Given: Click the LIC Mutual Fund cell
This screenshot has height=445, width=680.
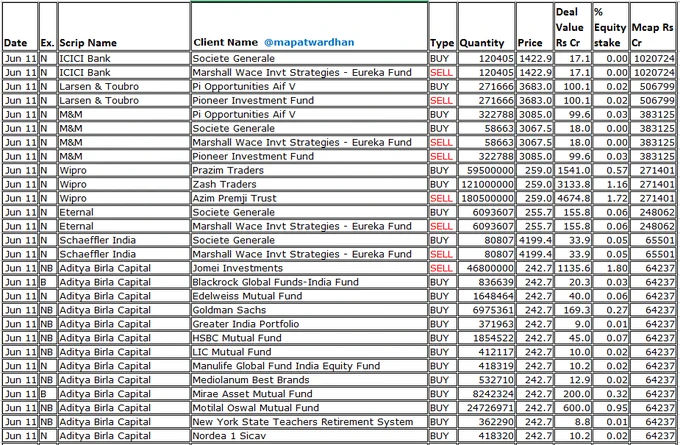Looking at the screenshot, I should 309,352.
